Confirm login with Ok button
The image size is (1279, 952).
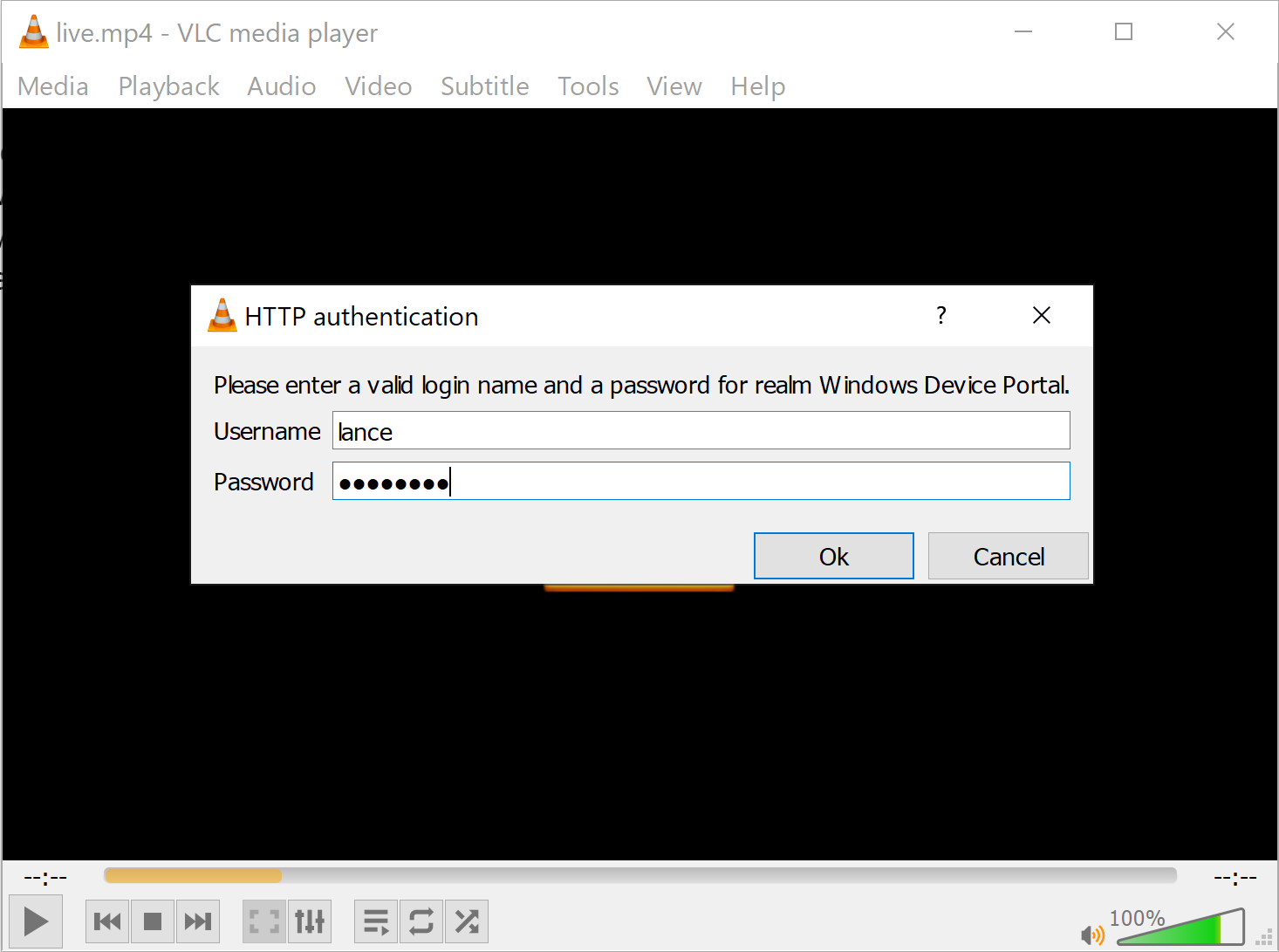(x=834, y=556)
